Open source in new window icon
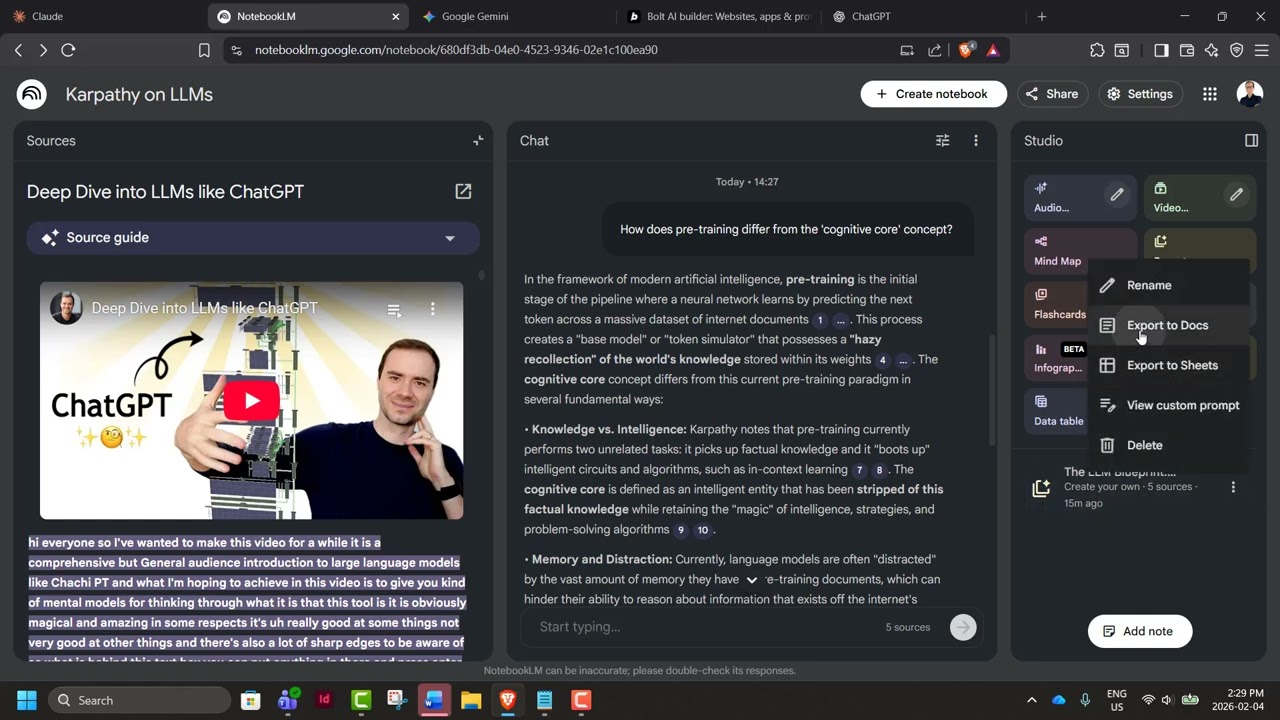This screenshot has width=1280, height=720. (463, 191)
